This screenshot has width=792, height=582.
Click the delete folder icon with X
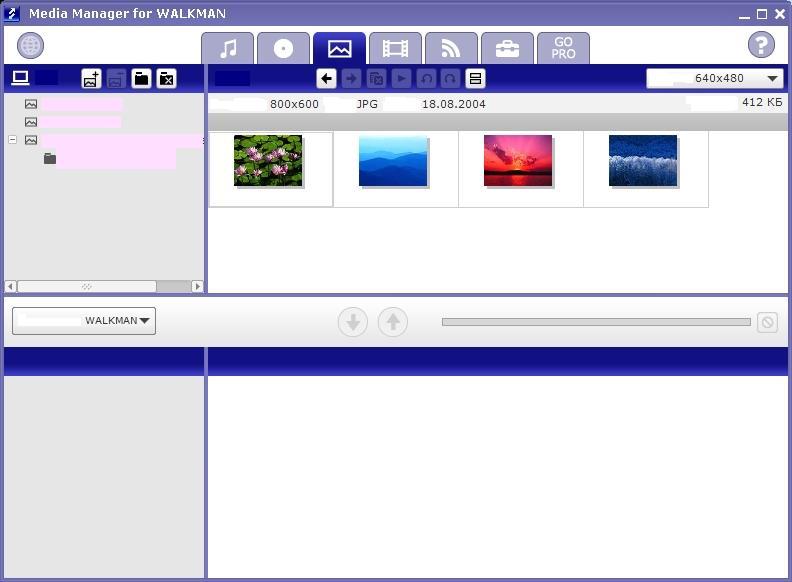[x=167, y=79]
